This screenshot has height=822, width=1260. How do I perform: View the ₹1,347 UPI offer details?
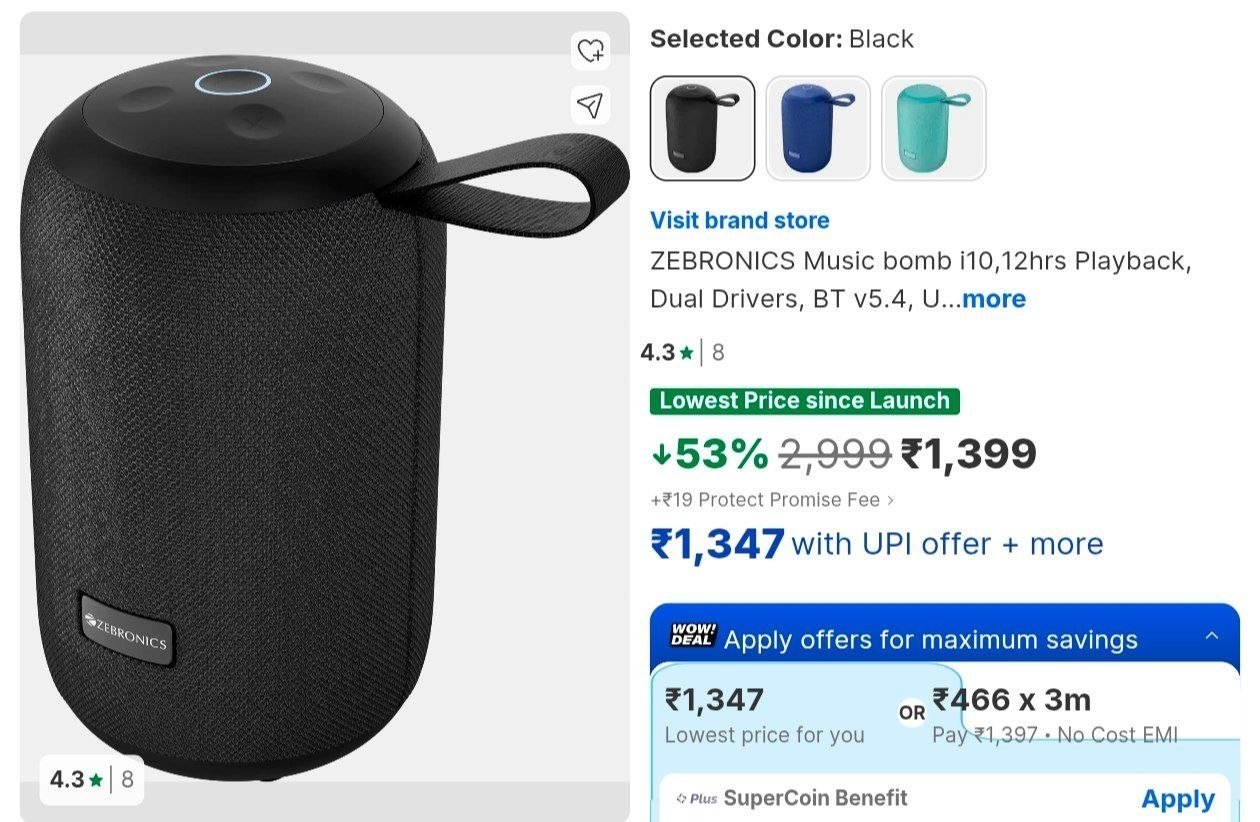[x=877, y=544]
